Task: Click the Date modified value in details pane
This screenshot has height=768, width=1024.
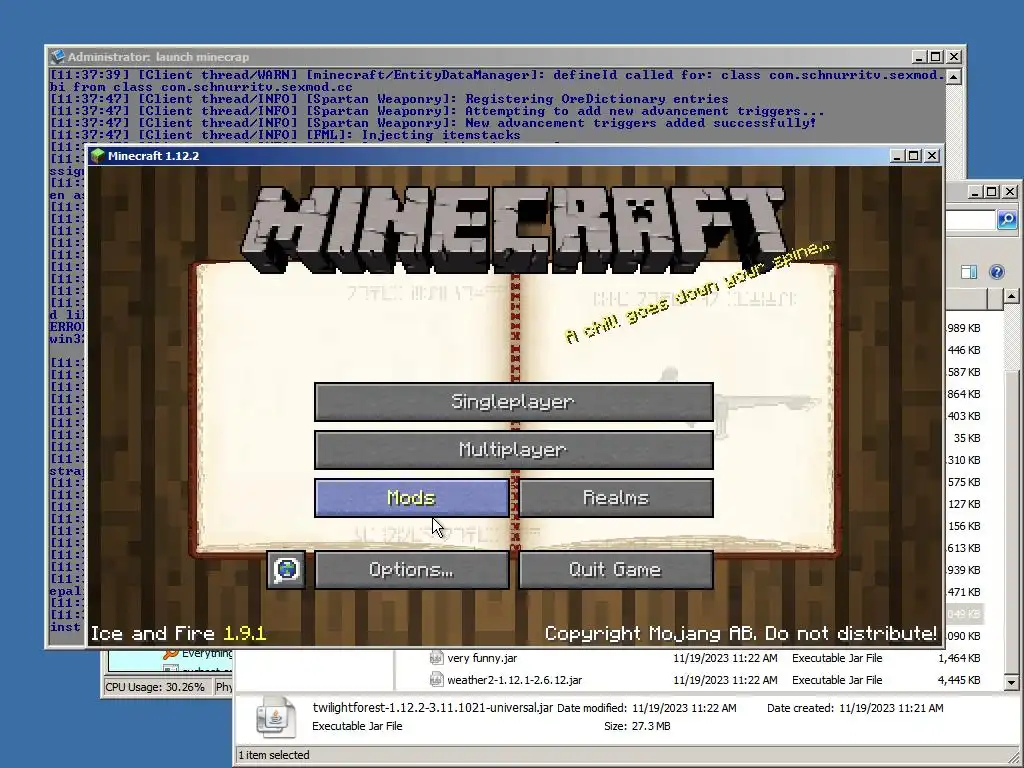Action: (x=684, y=708)
